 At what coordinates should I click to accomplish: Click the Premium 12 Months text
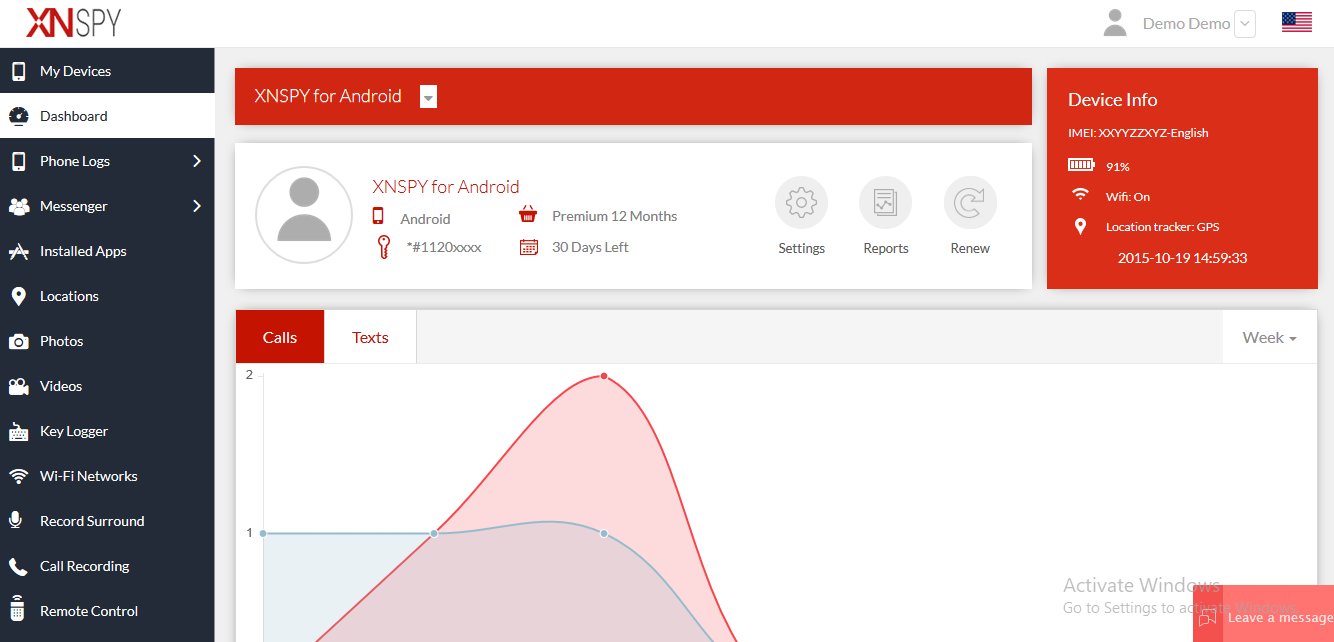point(614,216)
